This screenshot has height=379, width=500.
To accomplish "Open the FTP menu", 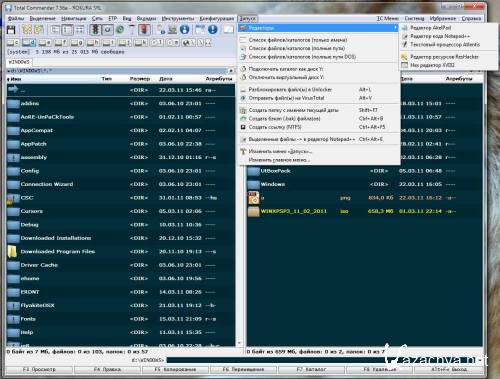I will (x=112, y=18).
